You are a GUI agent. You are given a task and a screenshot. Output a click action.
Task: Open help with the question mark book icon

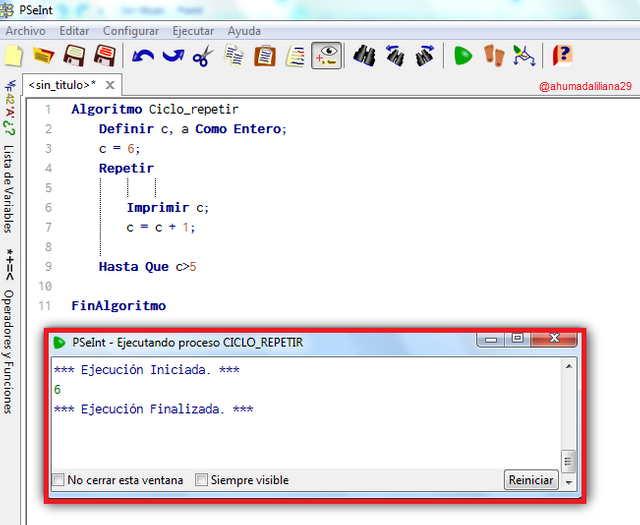point(563,56)
